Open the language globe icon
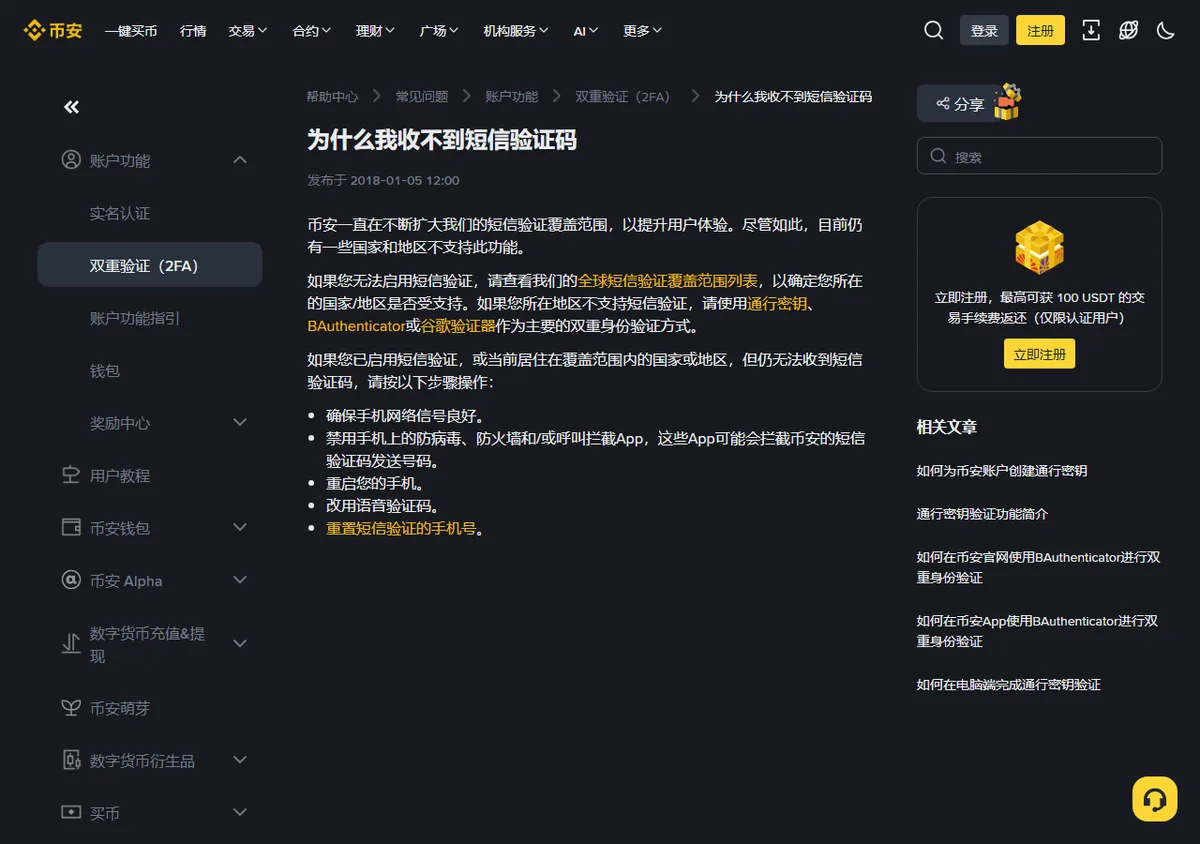This screenshot has height=844, width=1200. [x=1128, y=30]
